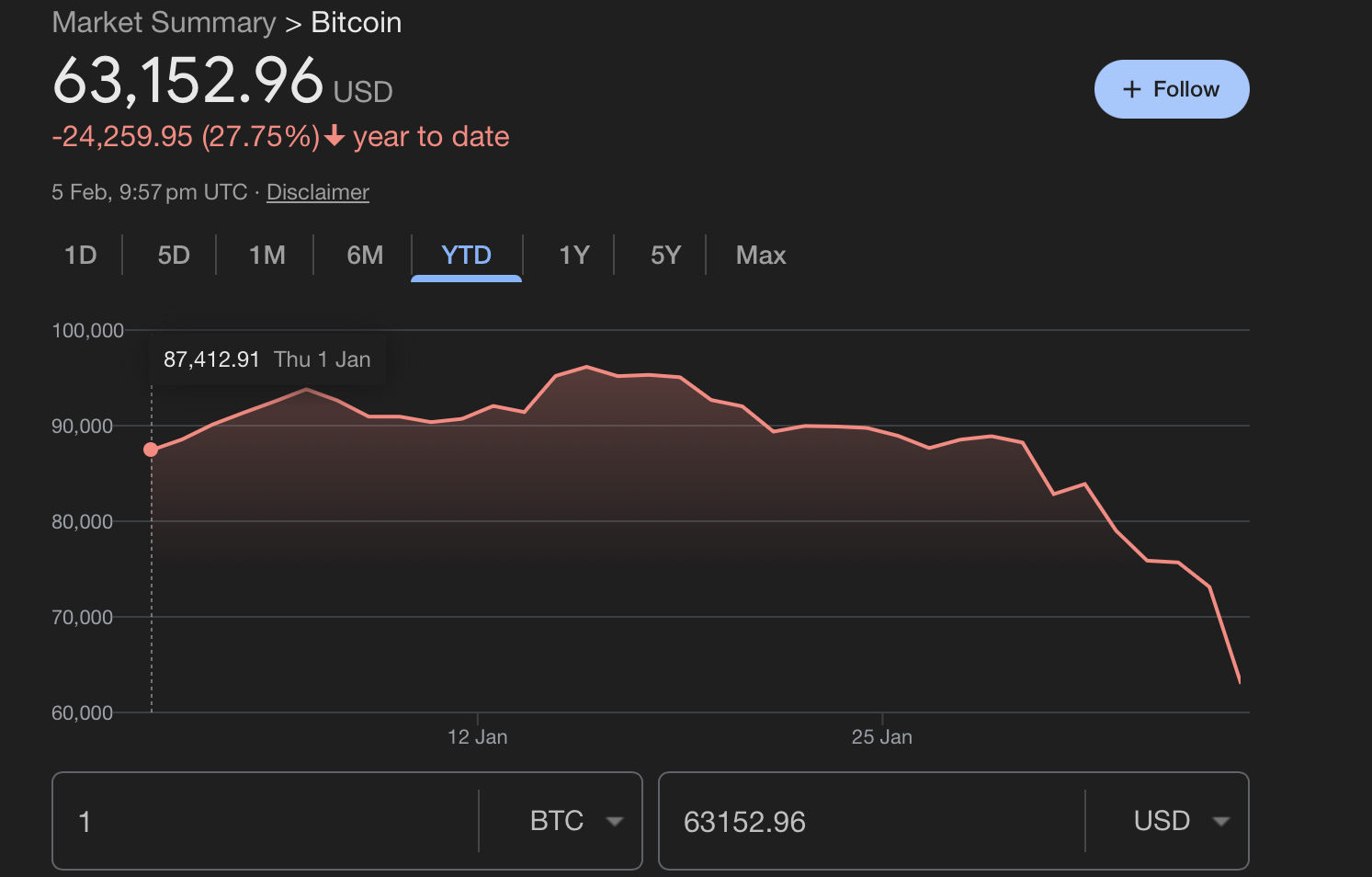Switch to the 1D time range tab
This screenshot has height=877, width=1372.
click(81, 255)
